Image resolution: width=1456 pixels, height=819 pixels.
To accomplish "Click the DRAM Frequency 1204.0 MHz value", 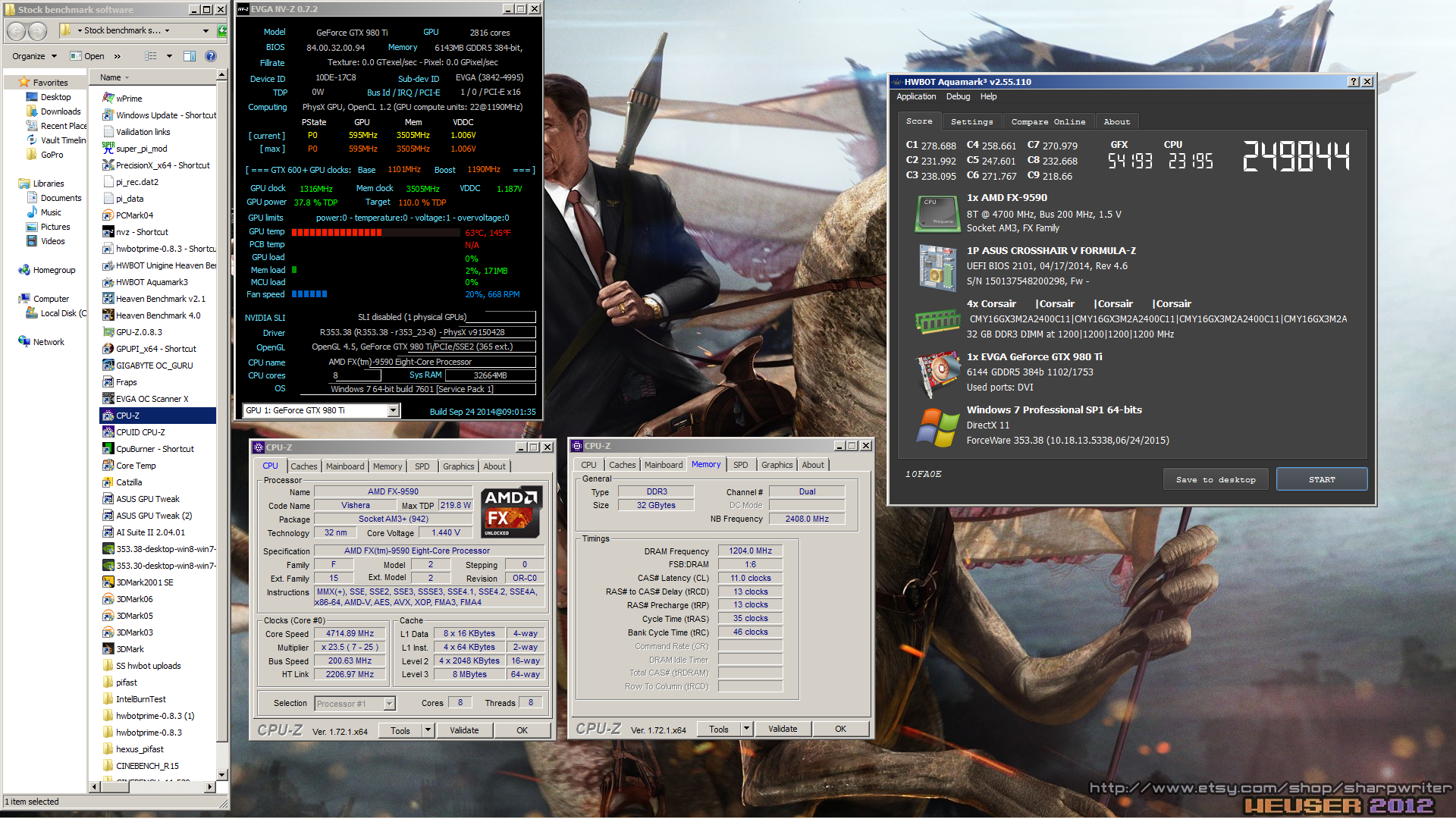I will click(x=750, y=551).
